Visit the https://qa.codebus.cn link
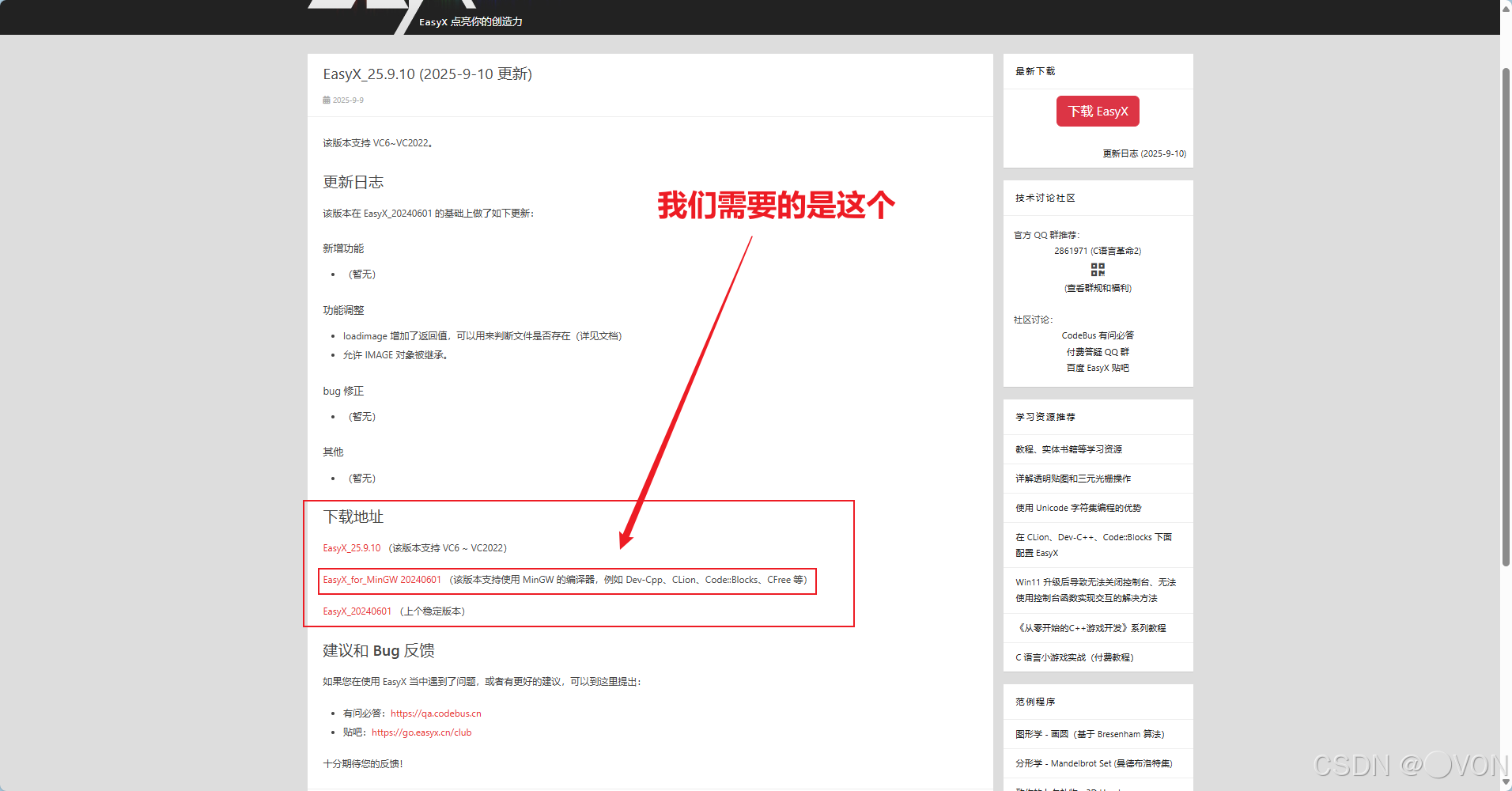 click(436, 713)
